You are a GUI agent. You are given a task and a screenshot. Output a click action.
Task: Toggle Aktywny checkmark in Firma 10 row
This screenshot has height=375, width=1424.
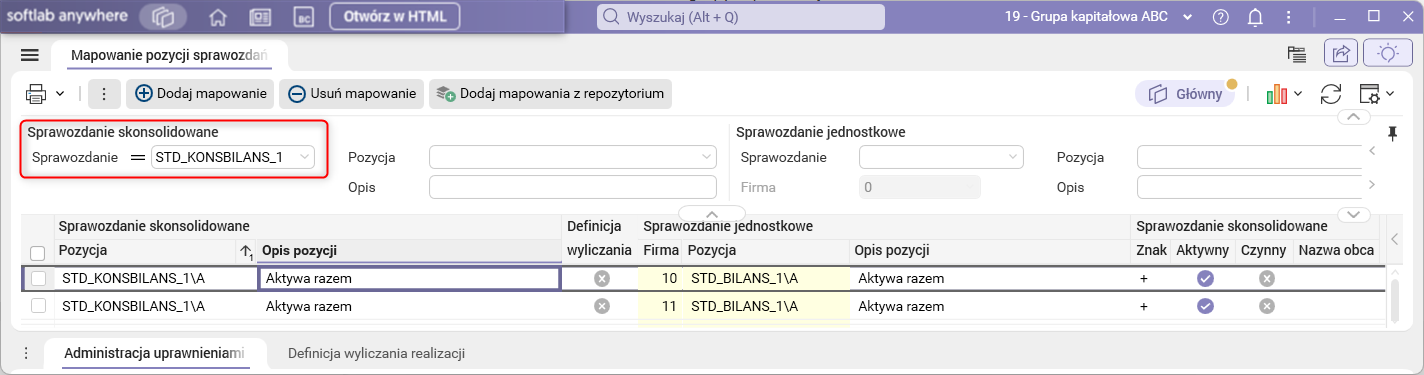tap(1205, 279)
